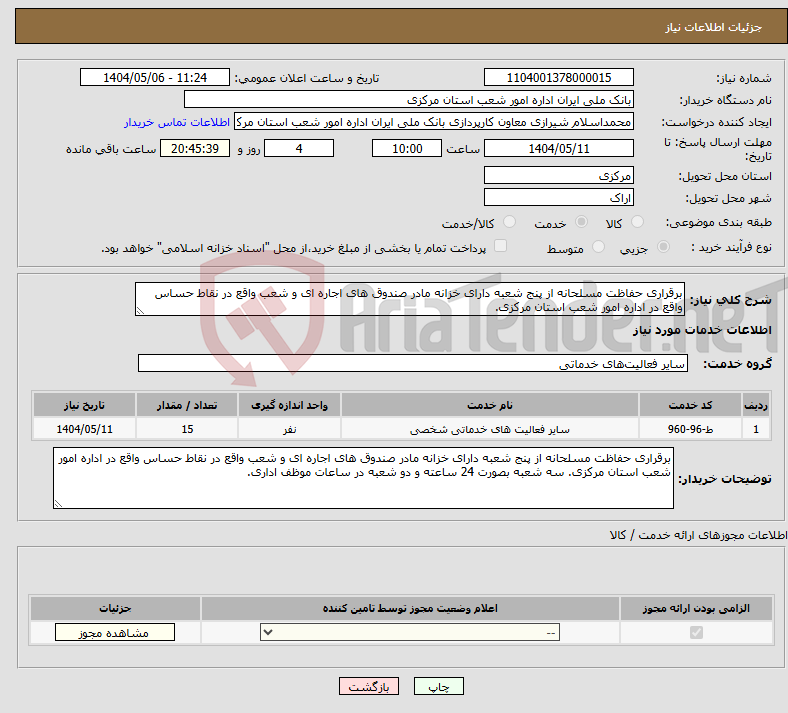Click row number cell 1
Screen dimensions: 788x713
point(756,429)
